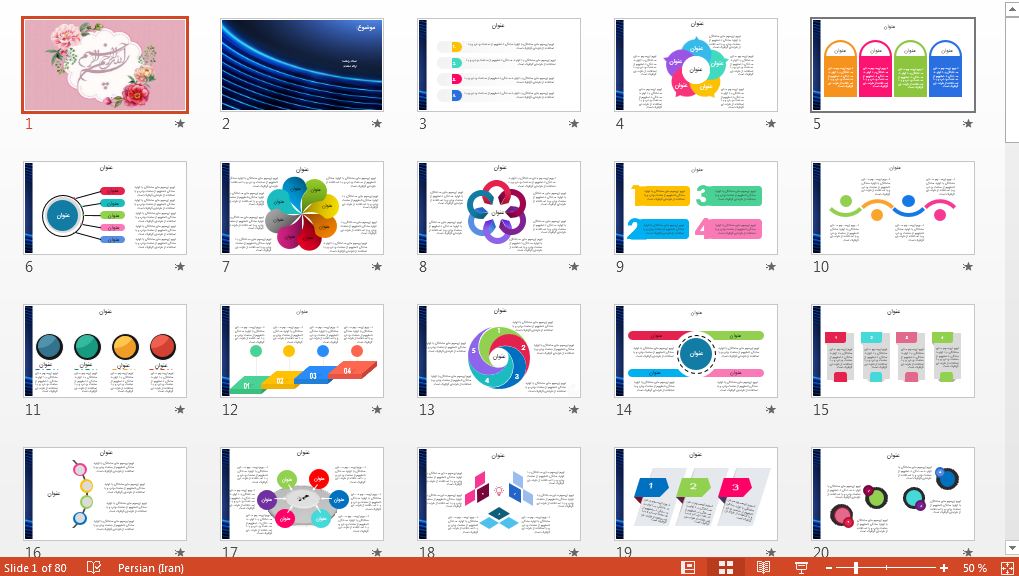
Task: Select slide 11 with four glossy circles
Action: point(105,351)
